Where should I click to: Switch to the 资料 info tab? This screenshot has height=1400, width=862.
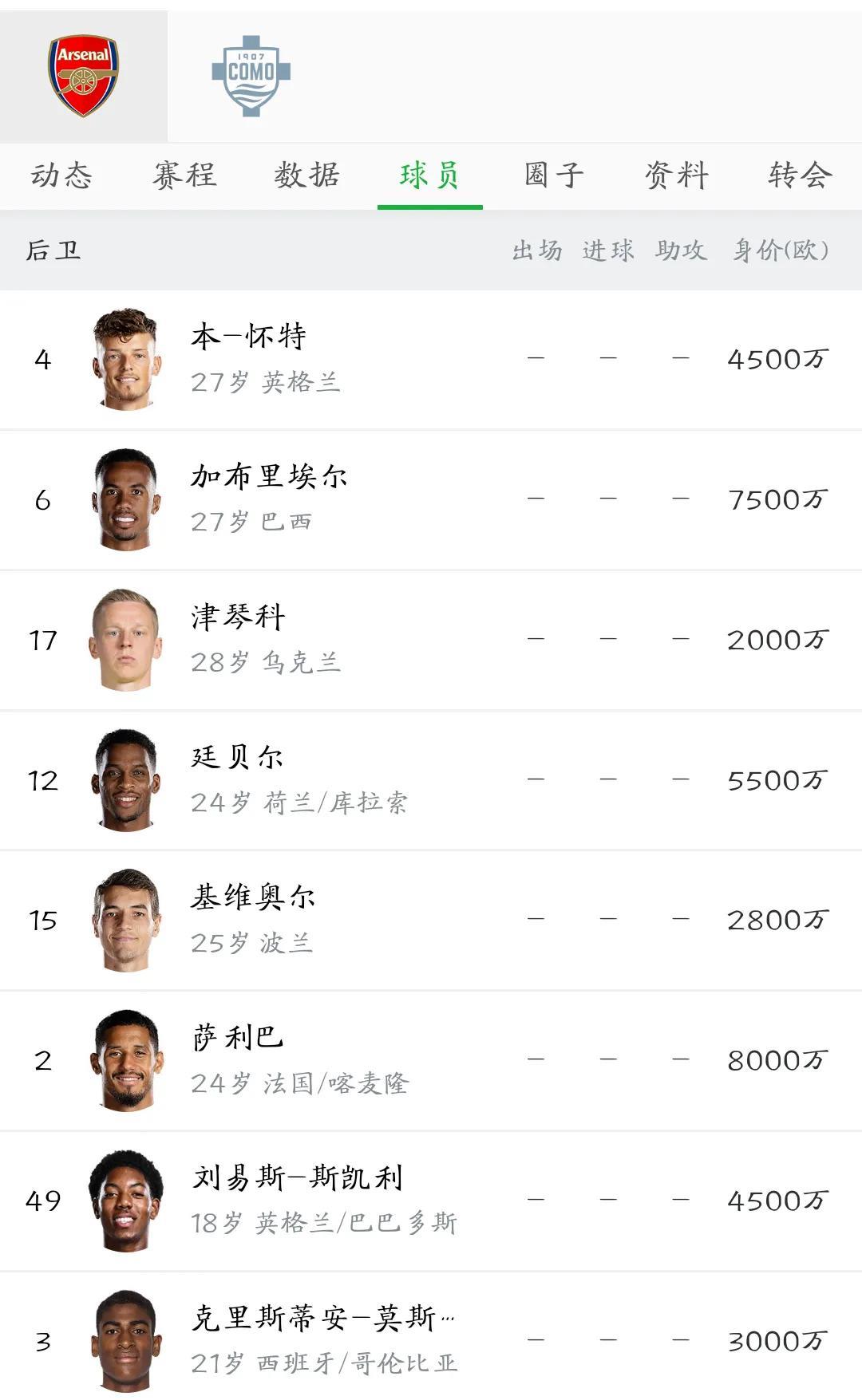[677, 175]
